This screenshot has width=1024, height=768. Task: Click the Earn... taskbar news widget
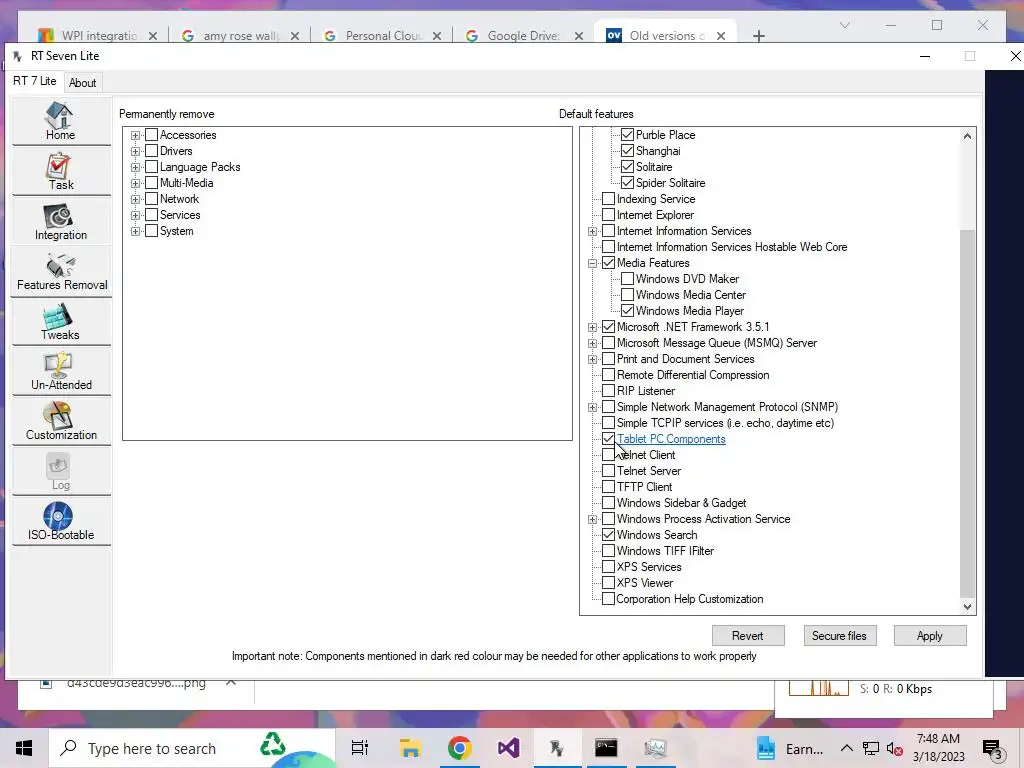pyautogui.click(x=790, y=748)
